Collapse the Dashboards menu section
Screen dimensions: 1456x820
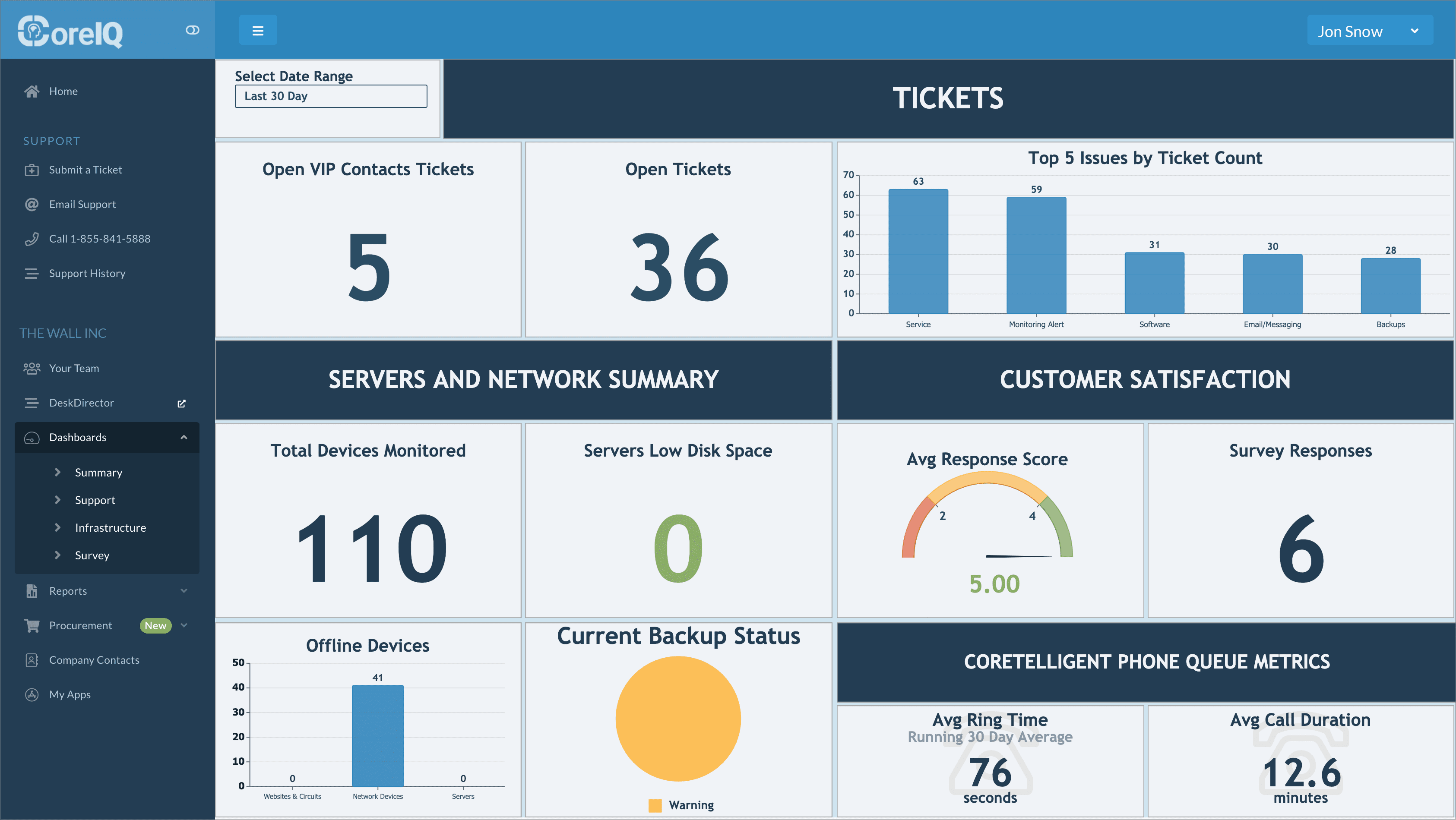coord(184,438)
